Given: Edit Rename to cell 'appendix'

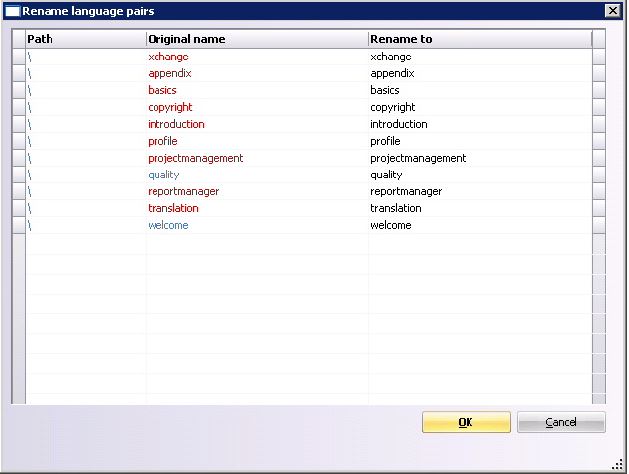Looking at the screenshot, I should point(480,73).
